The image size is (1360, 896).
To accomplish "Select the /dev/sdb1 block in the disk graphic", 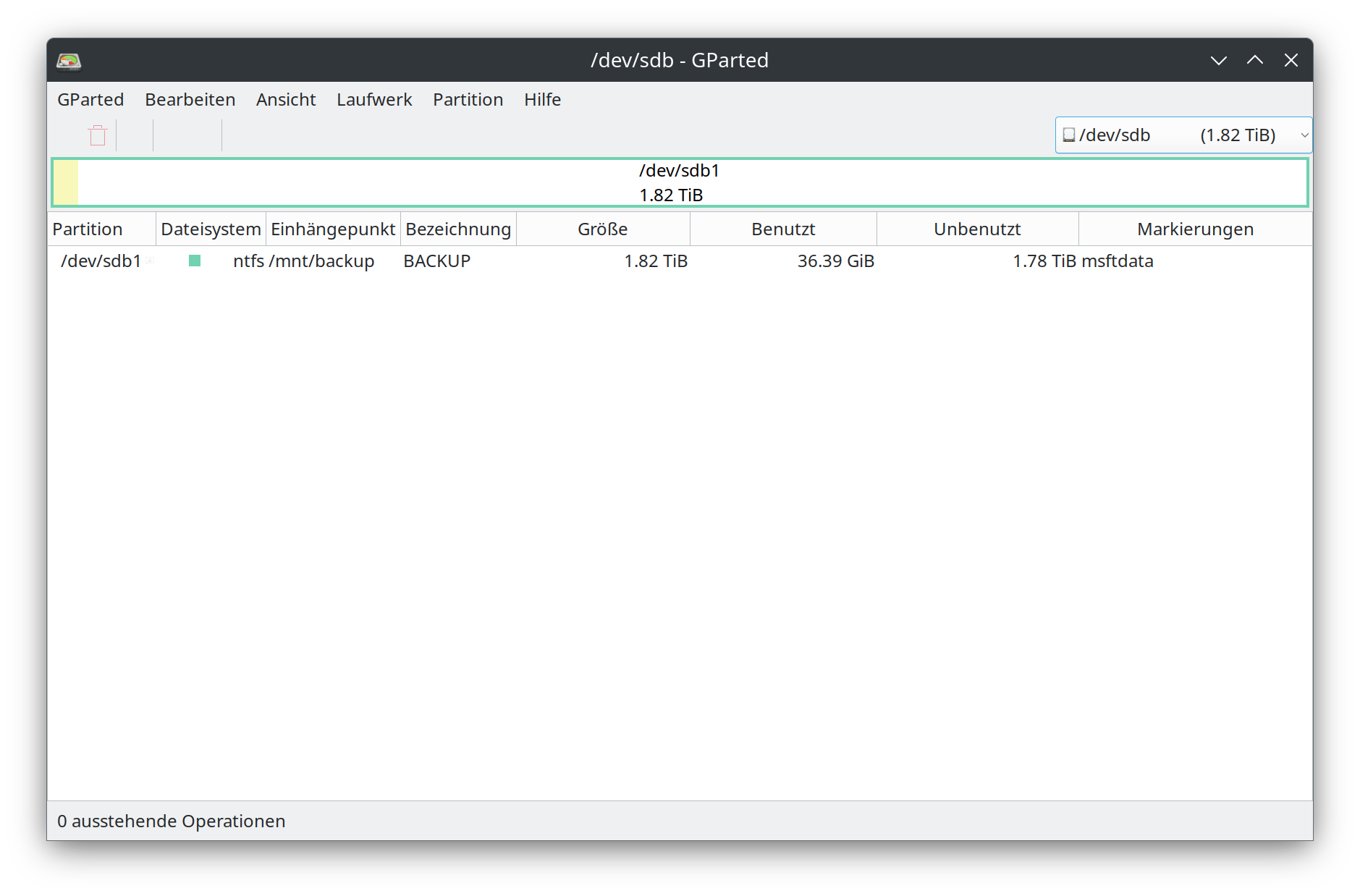I will [679, 182].
